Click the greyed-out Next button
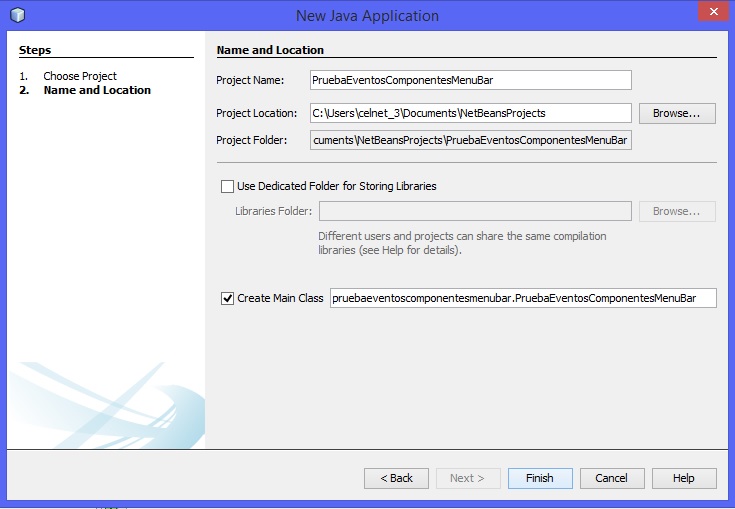The height and width of the screenshot is (509, 735). tap(467, 478)
